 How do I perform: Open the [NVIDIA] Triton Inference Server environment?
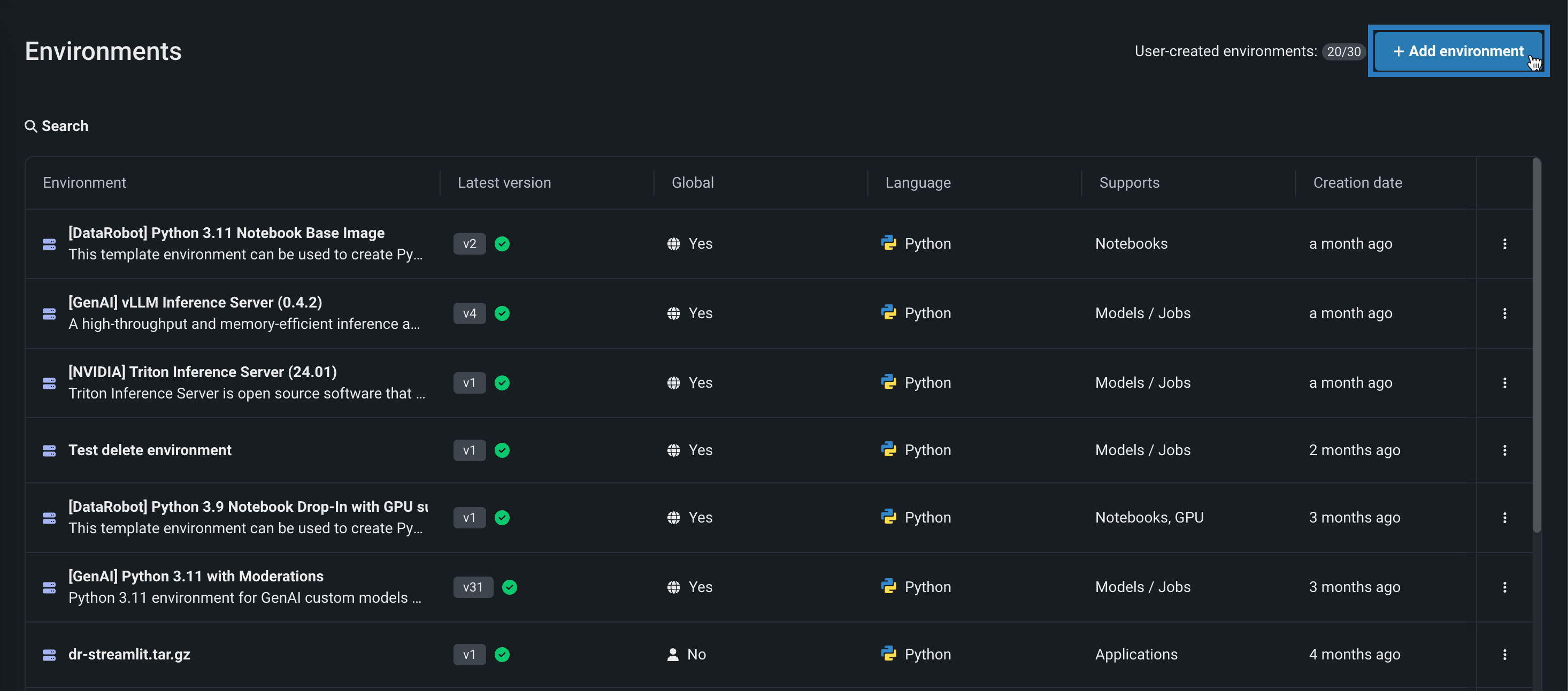202,371
